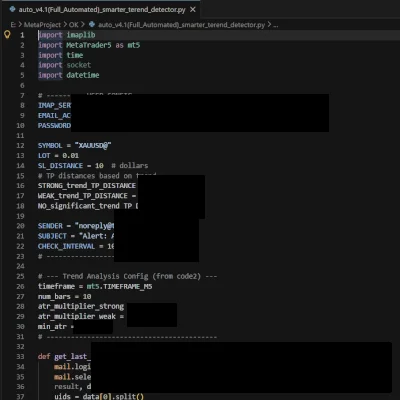Screen dimensions: 400x400
Task: Click 'WEAK_trend_TP_DISTANCE' variable
Action: tap(83, 196)
